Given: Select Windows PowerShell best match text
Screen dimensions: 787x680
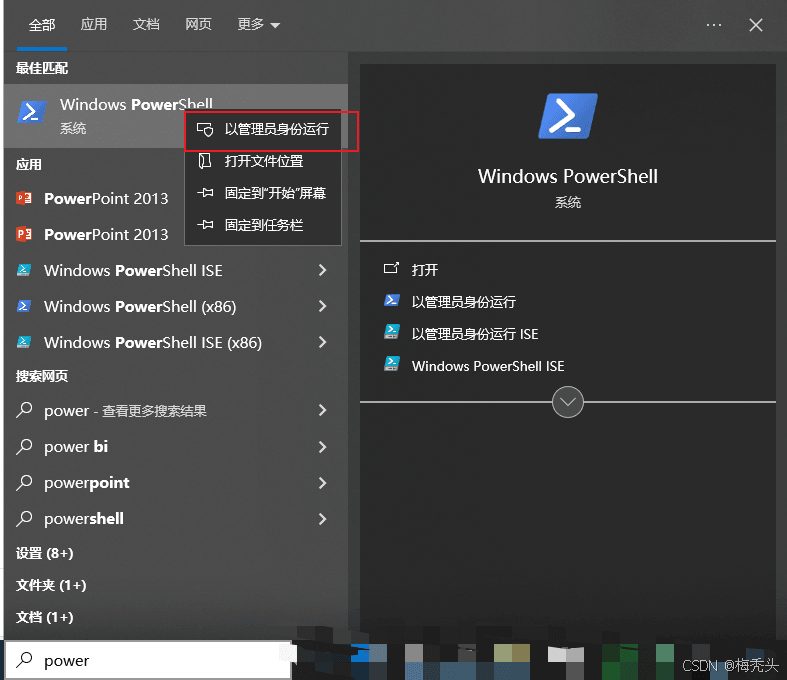Looking at the screenshot, I should click(136, 104).
